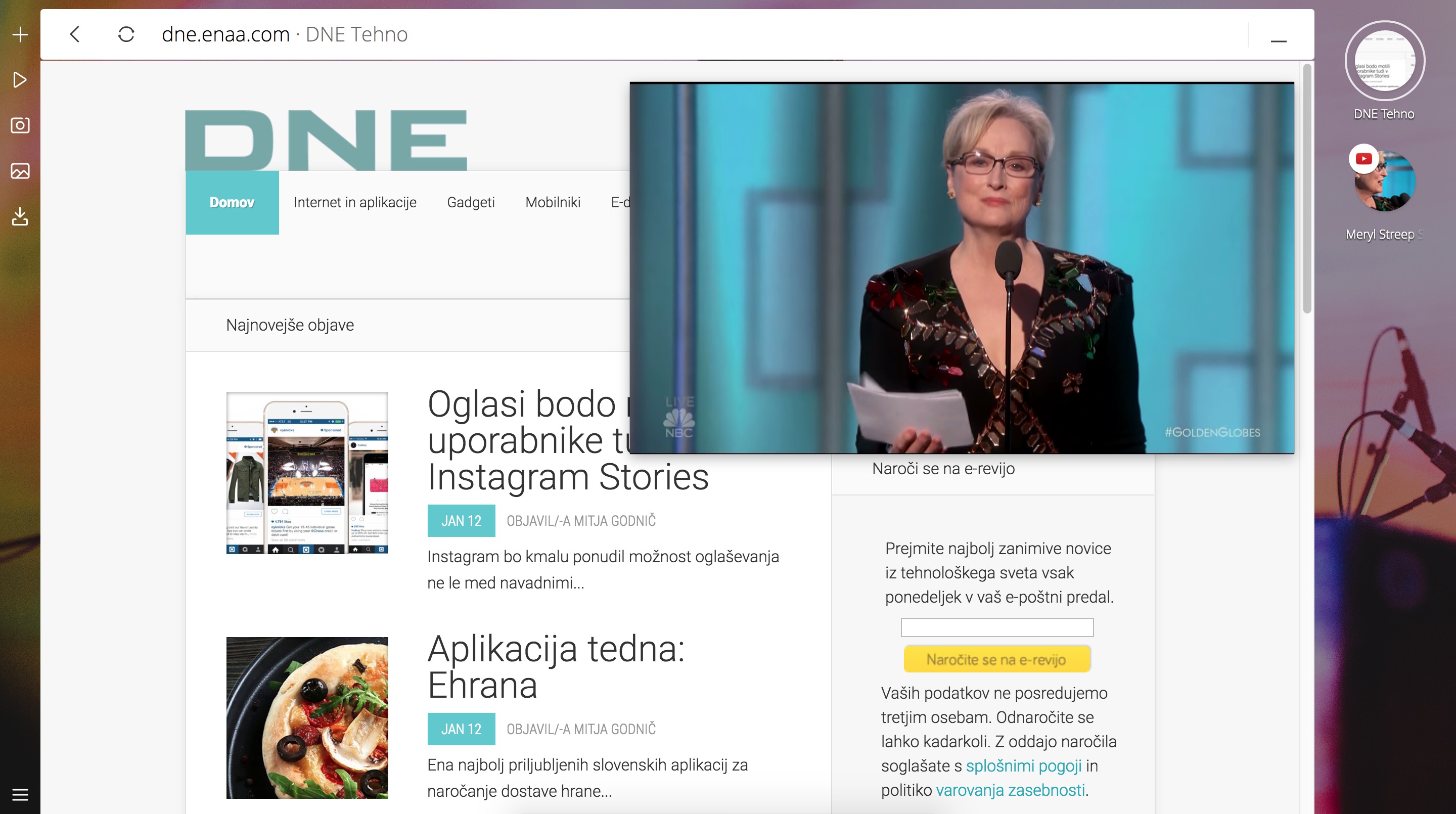This screenshot has height=814, width=1456.
Task: Open the hamburger menu in the sidebar
Action: pos(20,795)
